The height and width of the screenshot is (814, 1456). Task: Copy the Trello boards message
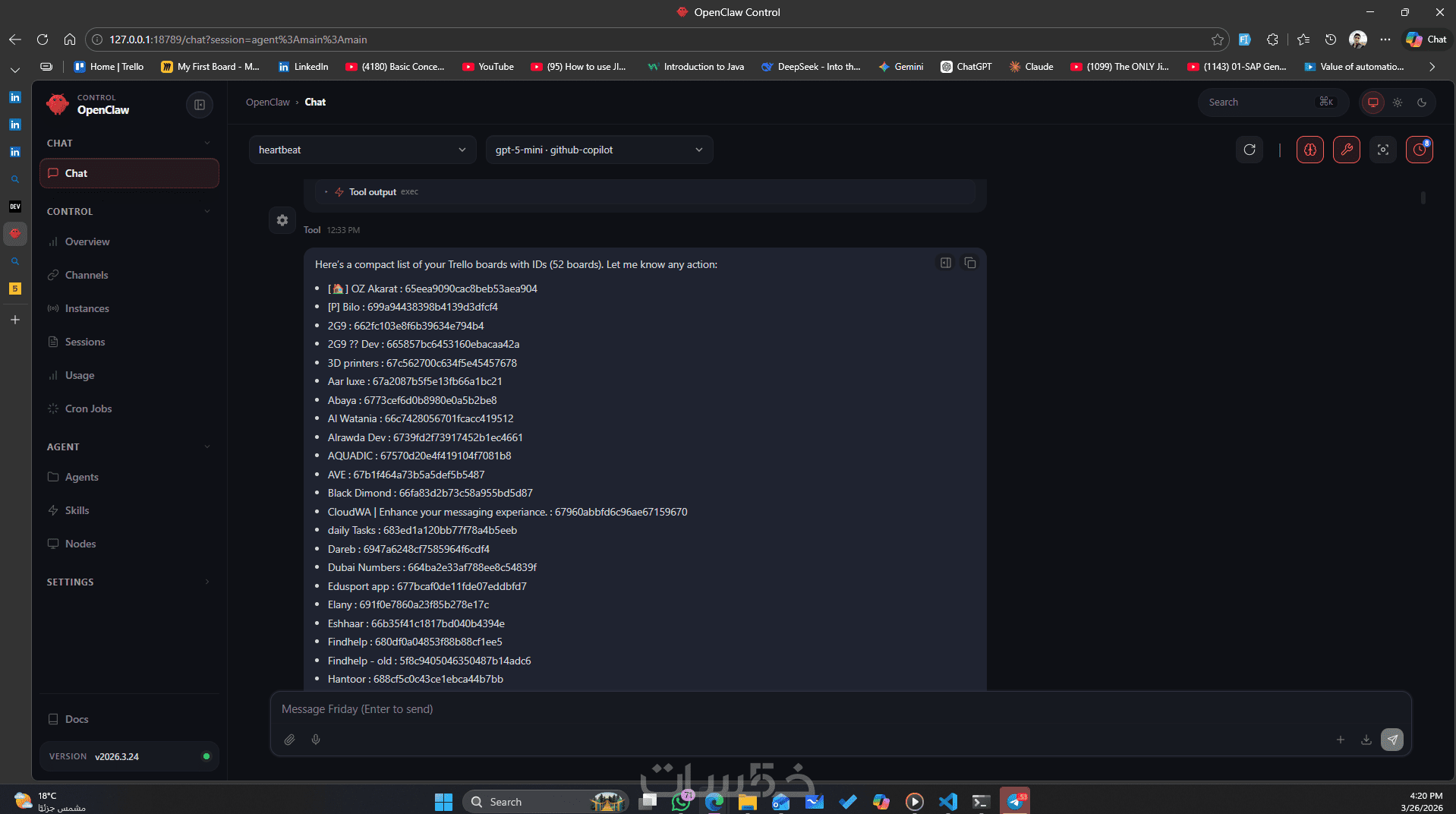pyautogui.click(x=970, y=263)
